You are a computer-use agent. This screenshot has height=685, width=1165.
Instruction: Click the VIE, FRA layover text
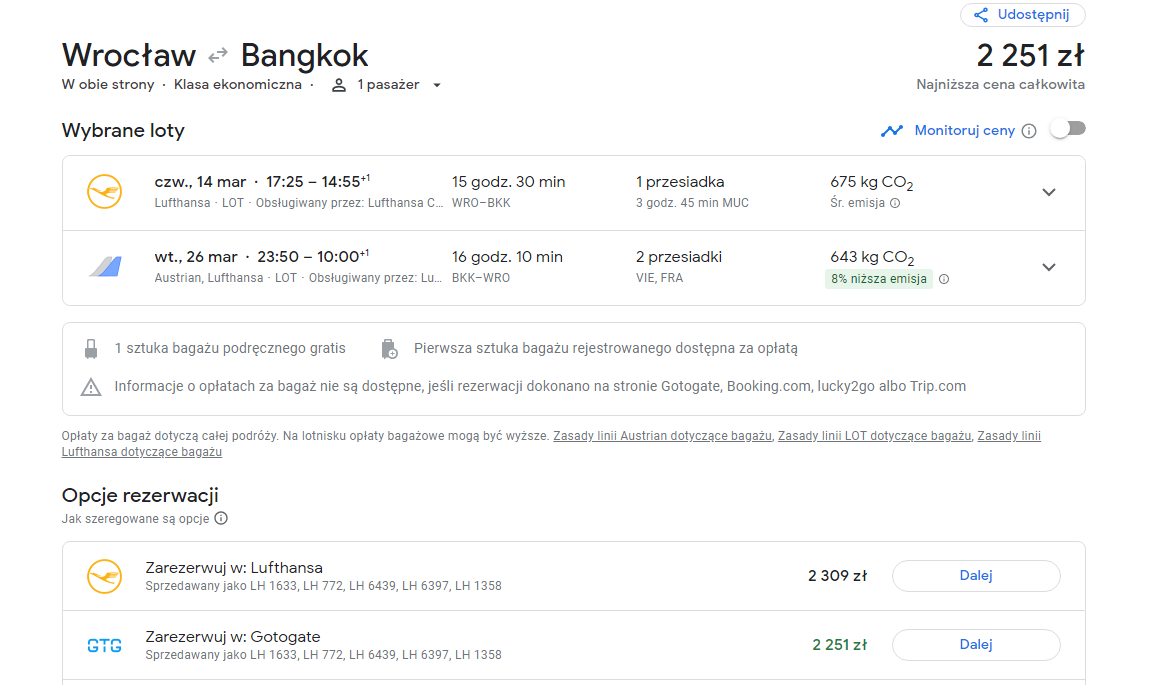[x=660, y=278]
